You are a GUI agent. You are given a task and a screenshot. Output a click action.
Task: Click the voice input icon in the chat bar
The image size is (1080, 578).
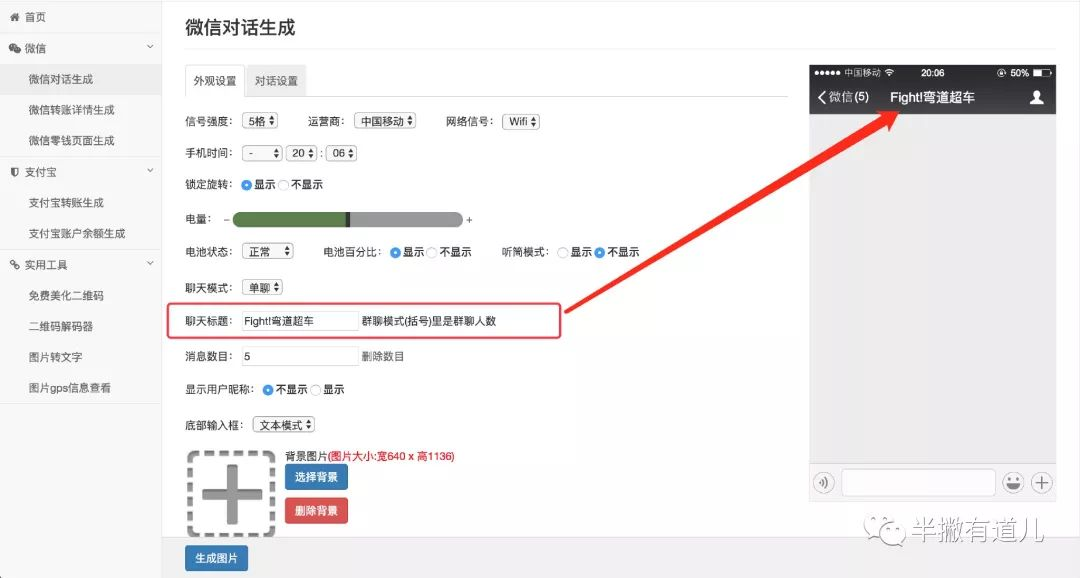coord(824,483)
